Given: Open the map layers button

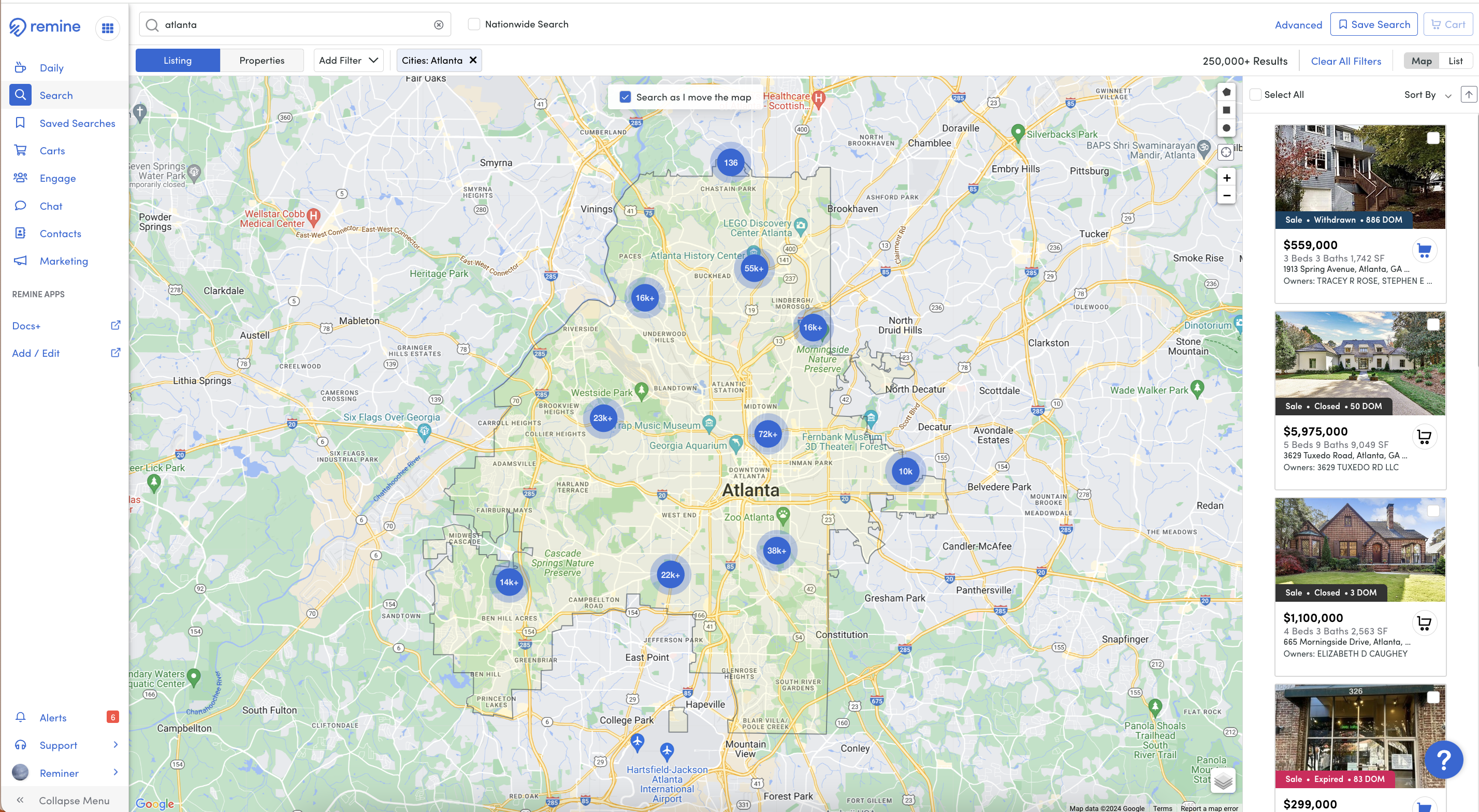Looking at the screenshot, I should [x=1224, y=780].
